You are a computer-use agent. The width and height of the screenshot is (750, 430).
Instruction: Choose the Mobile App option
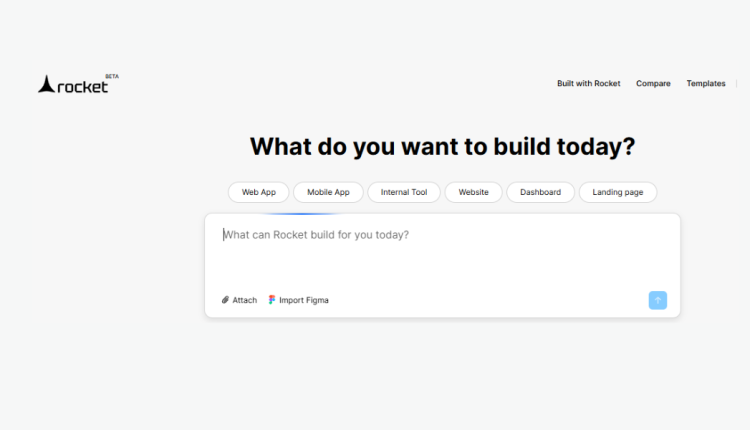click(328, 192)
